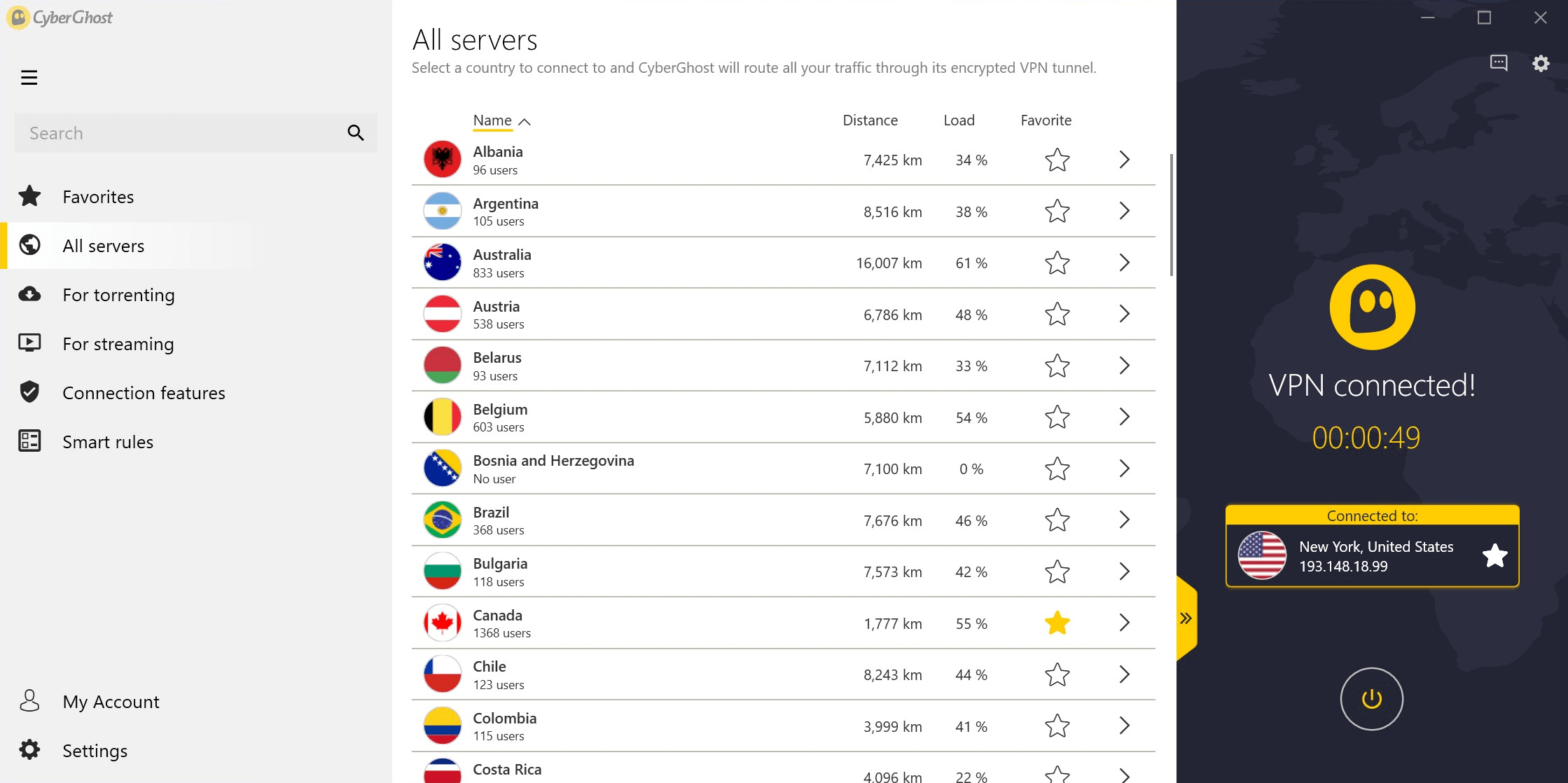Sort servers by Name column
The height and width of the screenshot is (783, 1568).
[500, 120]
